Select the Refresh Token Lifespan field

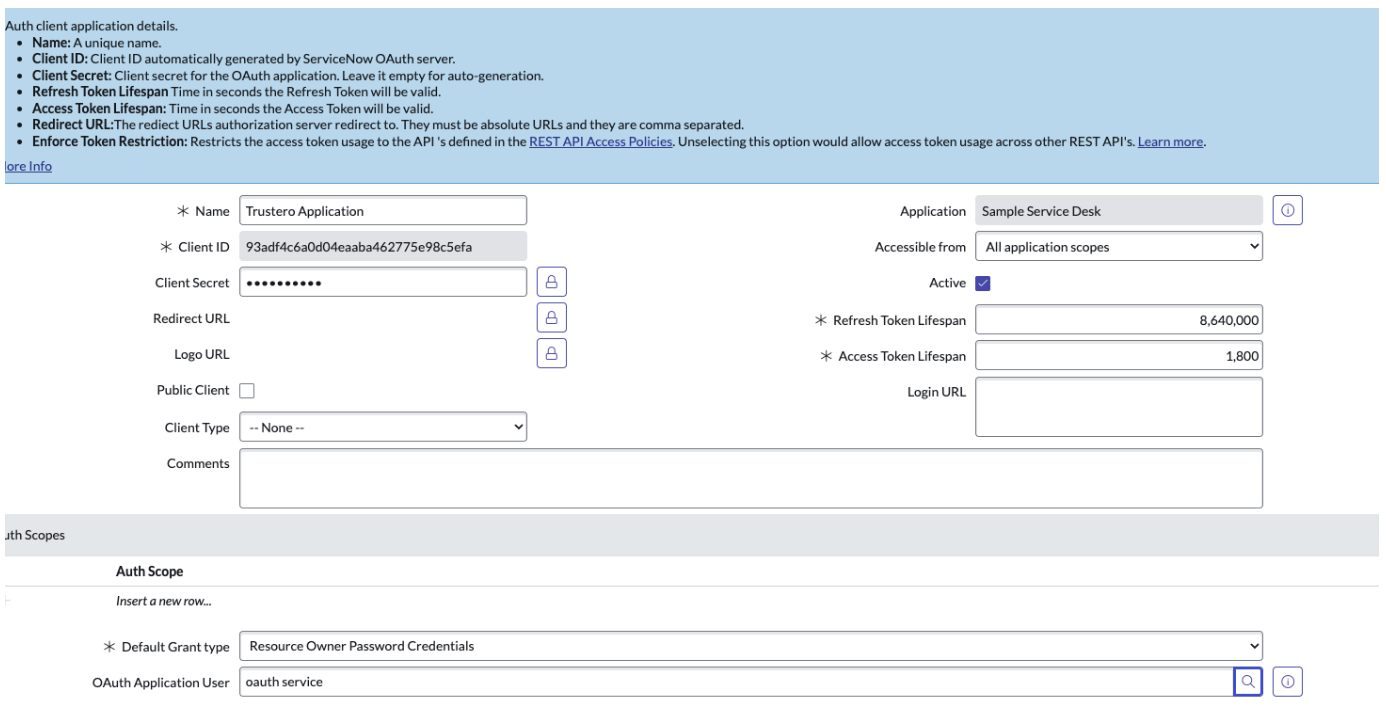click(x=1118, y=319)
